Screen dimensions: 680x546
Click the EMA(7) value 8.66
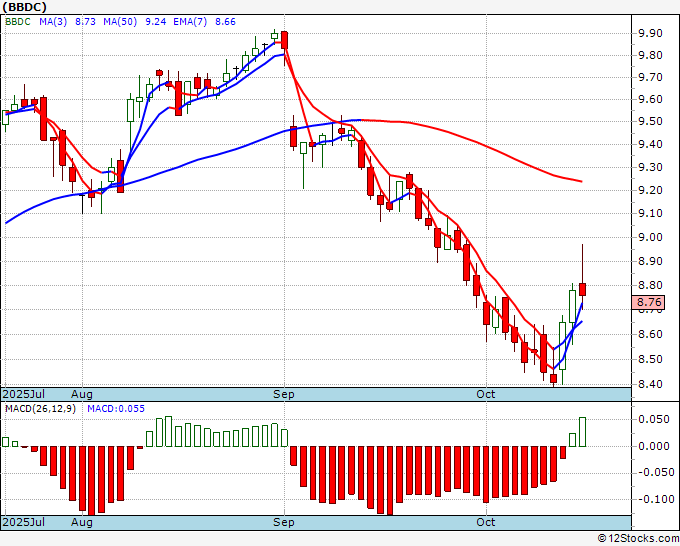click(226, 22)
